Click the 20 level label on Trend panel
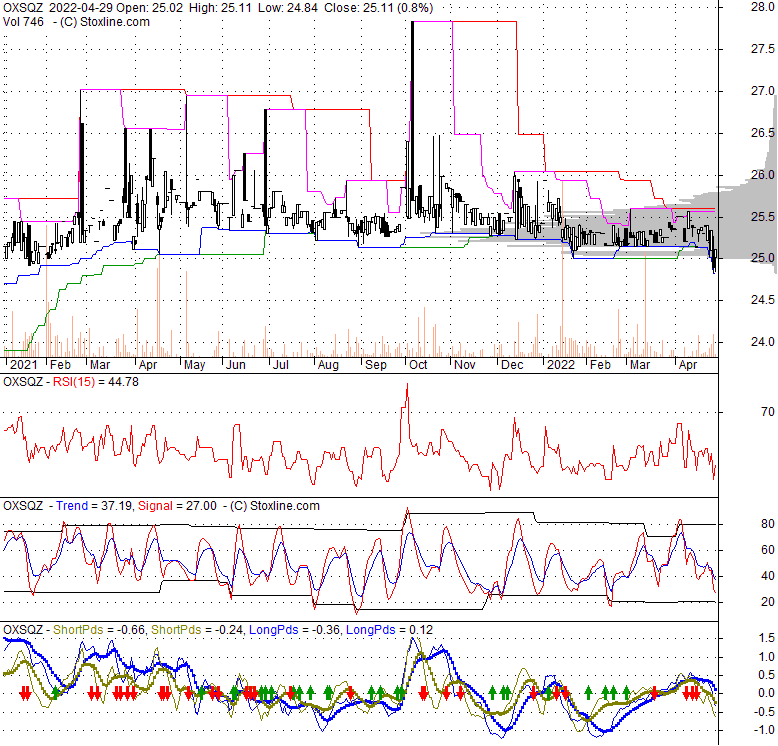 [768, 602]
